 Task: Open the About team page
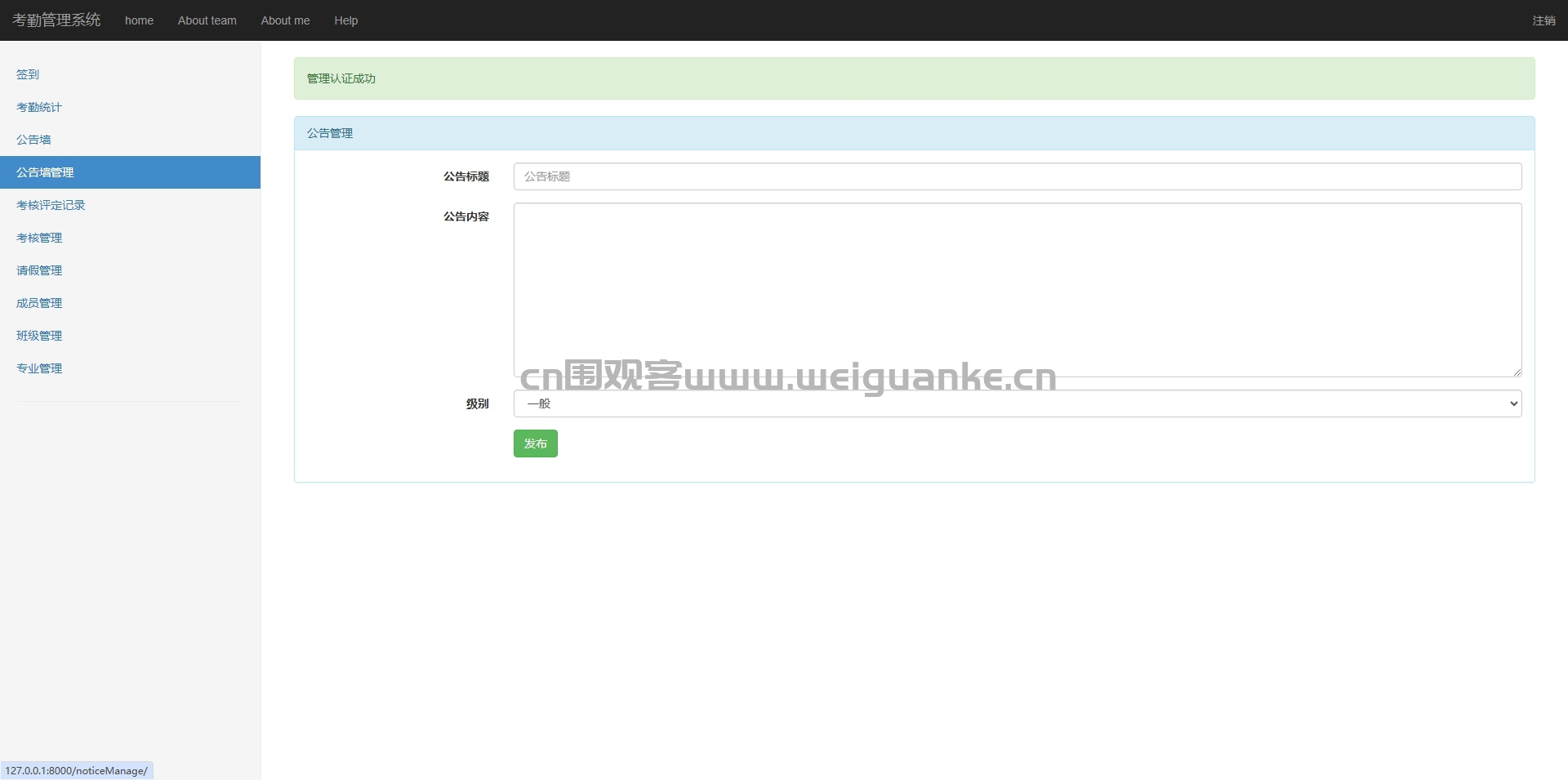pos(207,20)
